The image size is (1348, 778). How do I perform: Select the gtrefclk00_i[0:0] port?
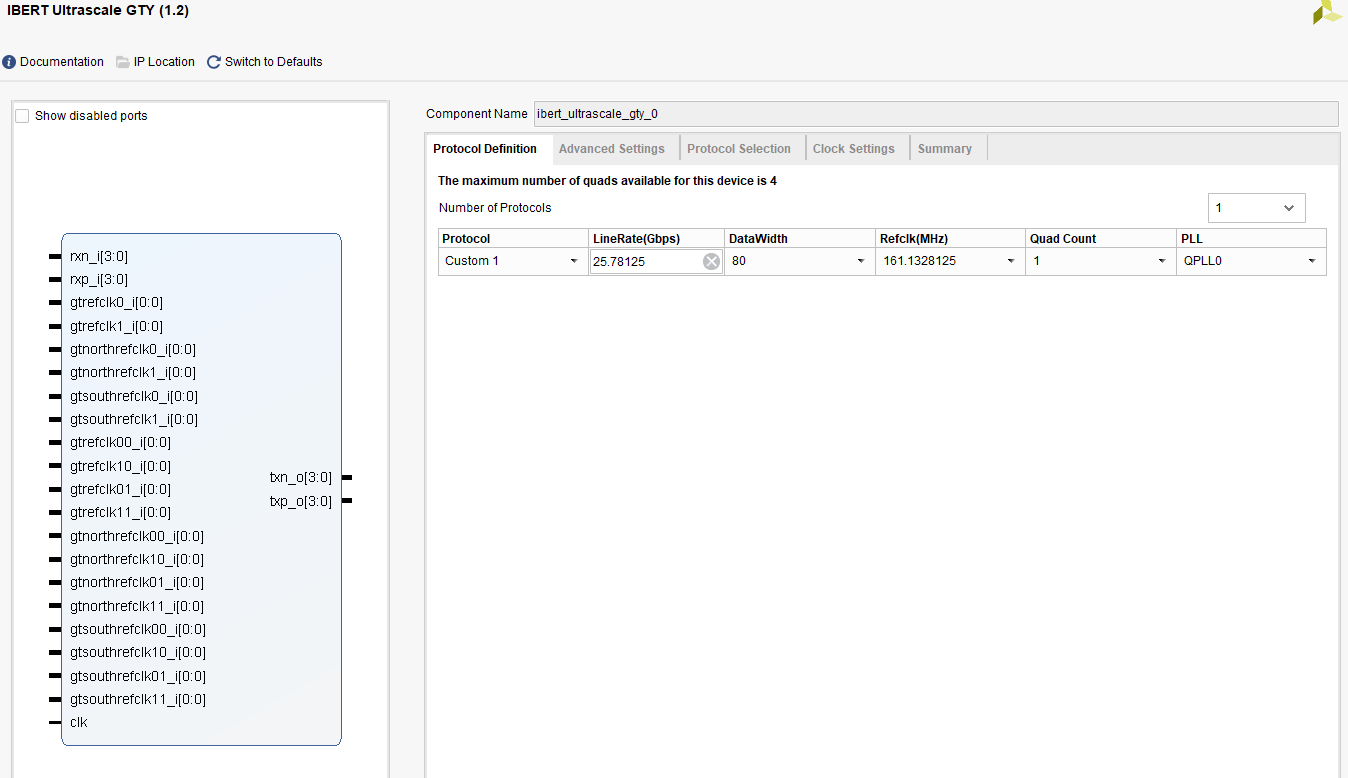[120, 443]
